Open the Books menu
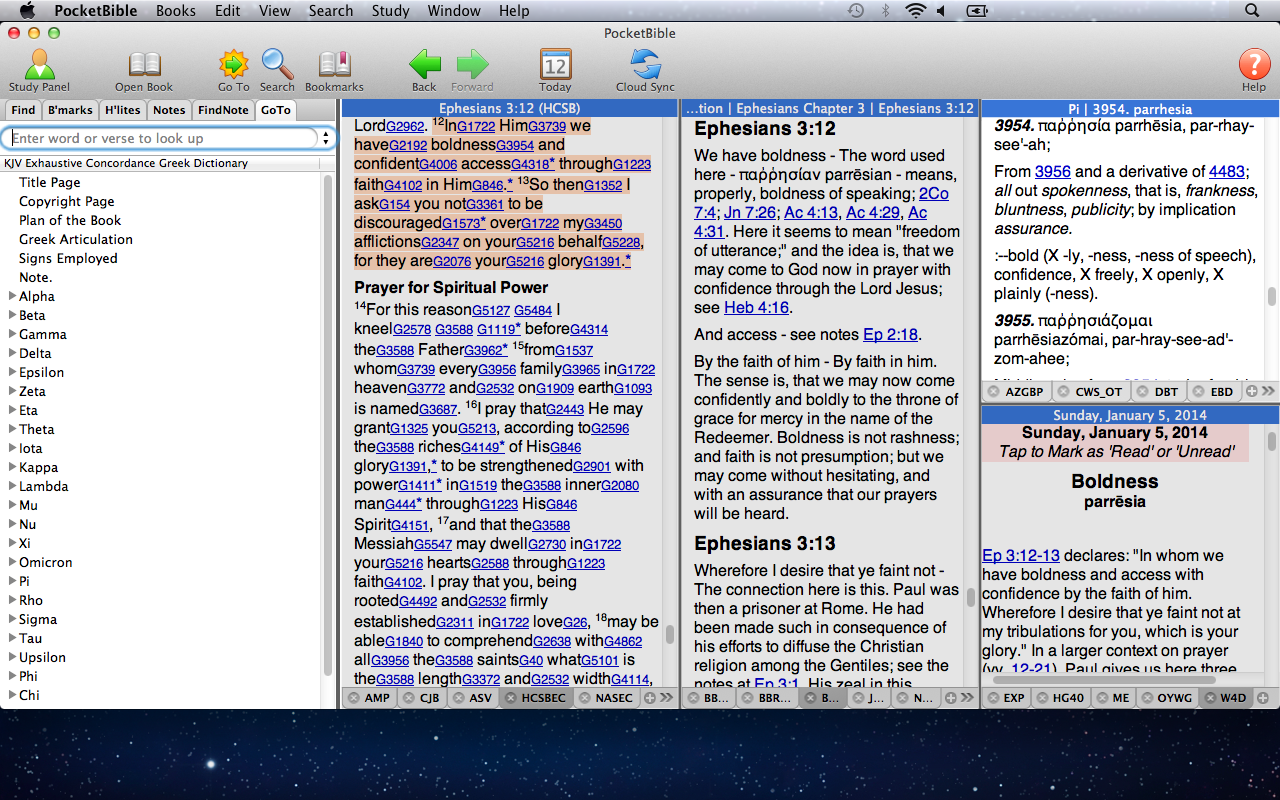1280x800 pixels. 176,11
